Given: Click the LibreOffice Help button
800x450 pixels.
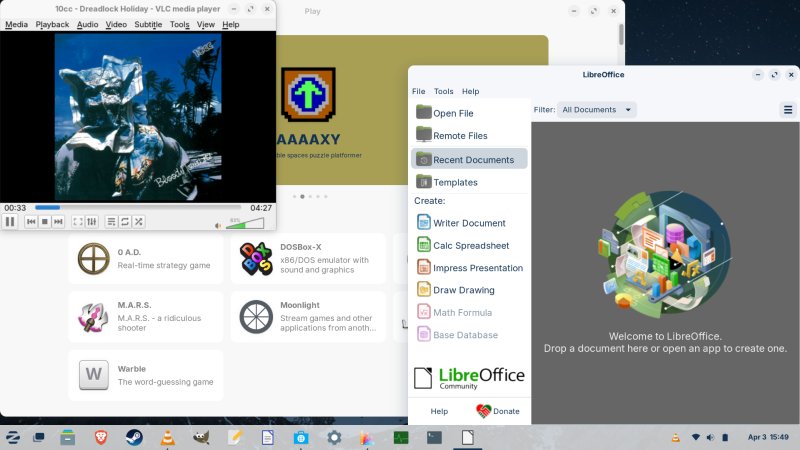Looking at the screenshot, I should click(439, 411).
